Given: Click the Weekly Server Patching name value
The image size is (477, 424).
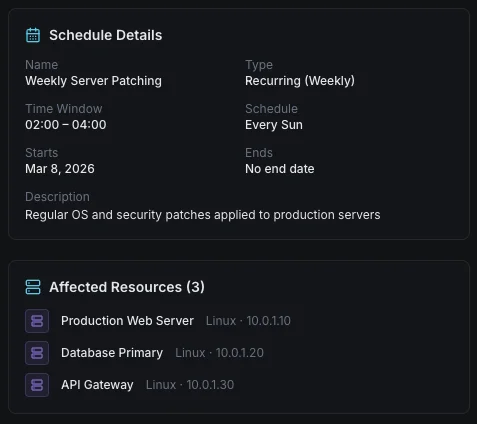Looking at the screenshot, I should coord(93,81).
